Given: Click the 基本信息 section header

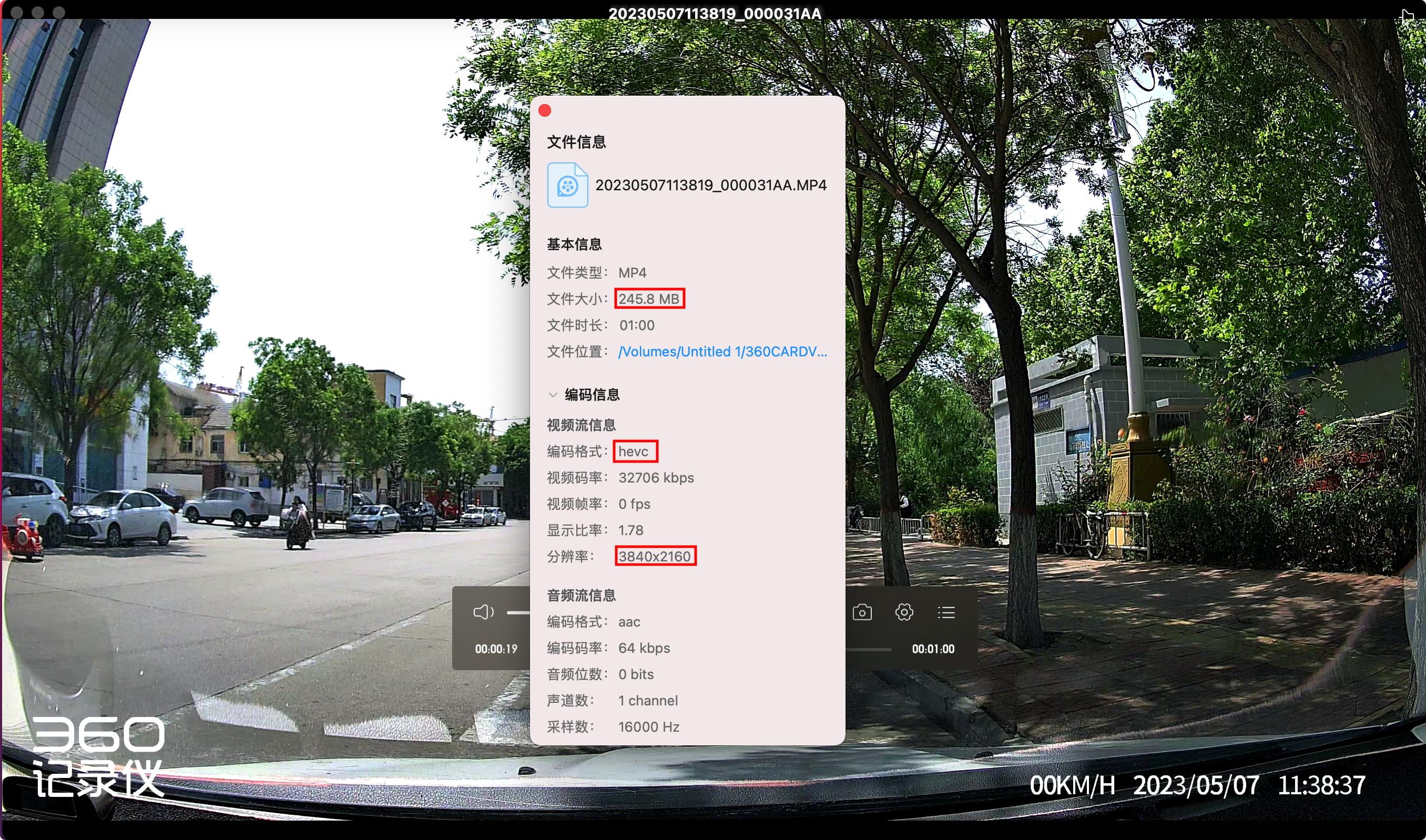Looking at the screenshot, I should pos(574,244).
